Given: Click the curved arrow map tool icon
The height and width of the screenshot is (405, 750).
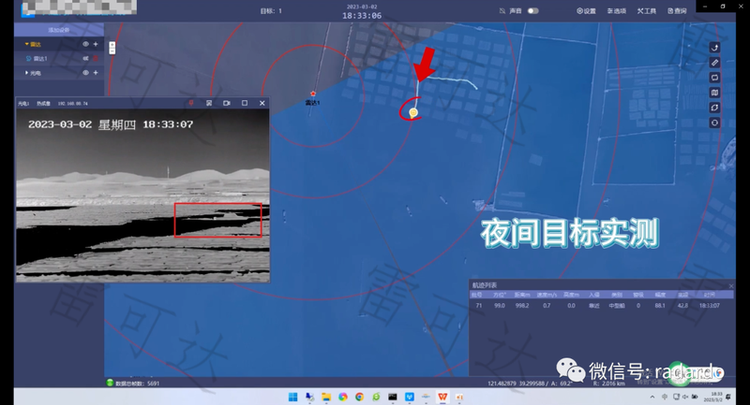Looking at the screenshot, I should [x=715, y=47].
